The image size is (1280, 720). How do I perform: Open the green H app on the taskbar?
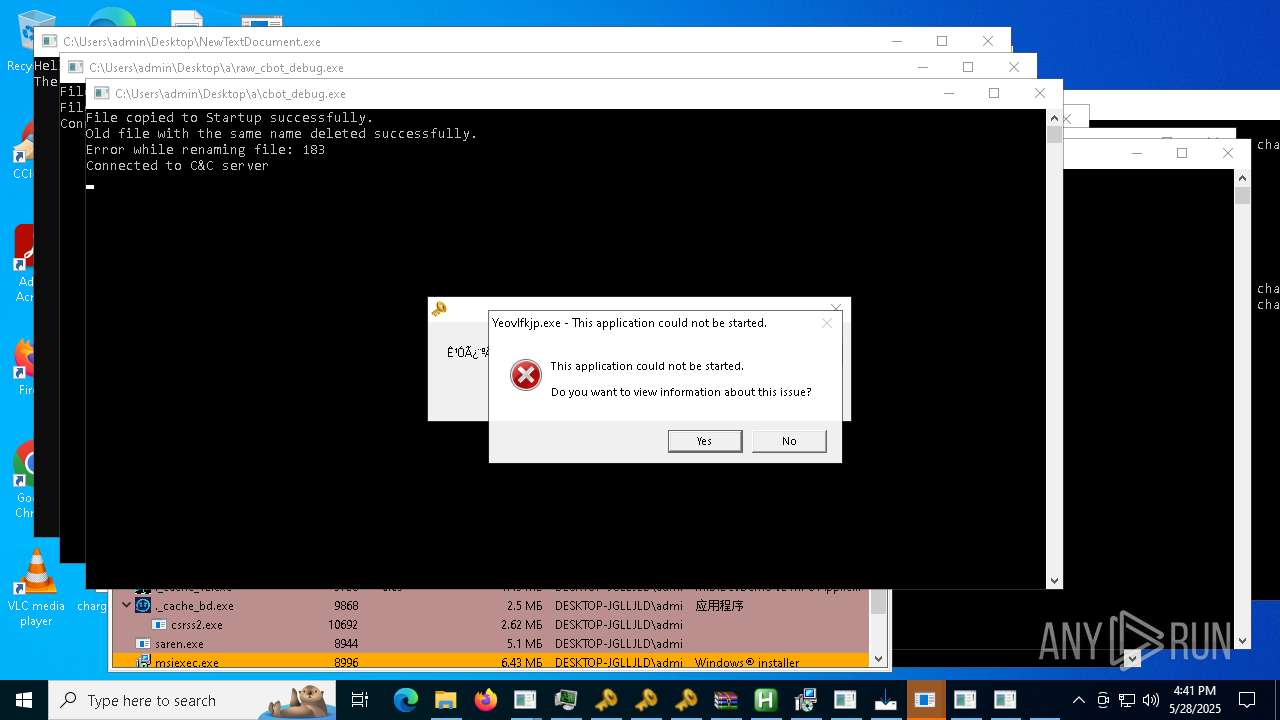point(765,700)
